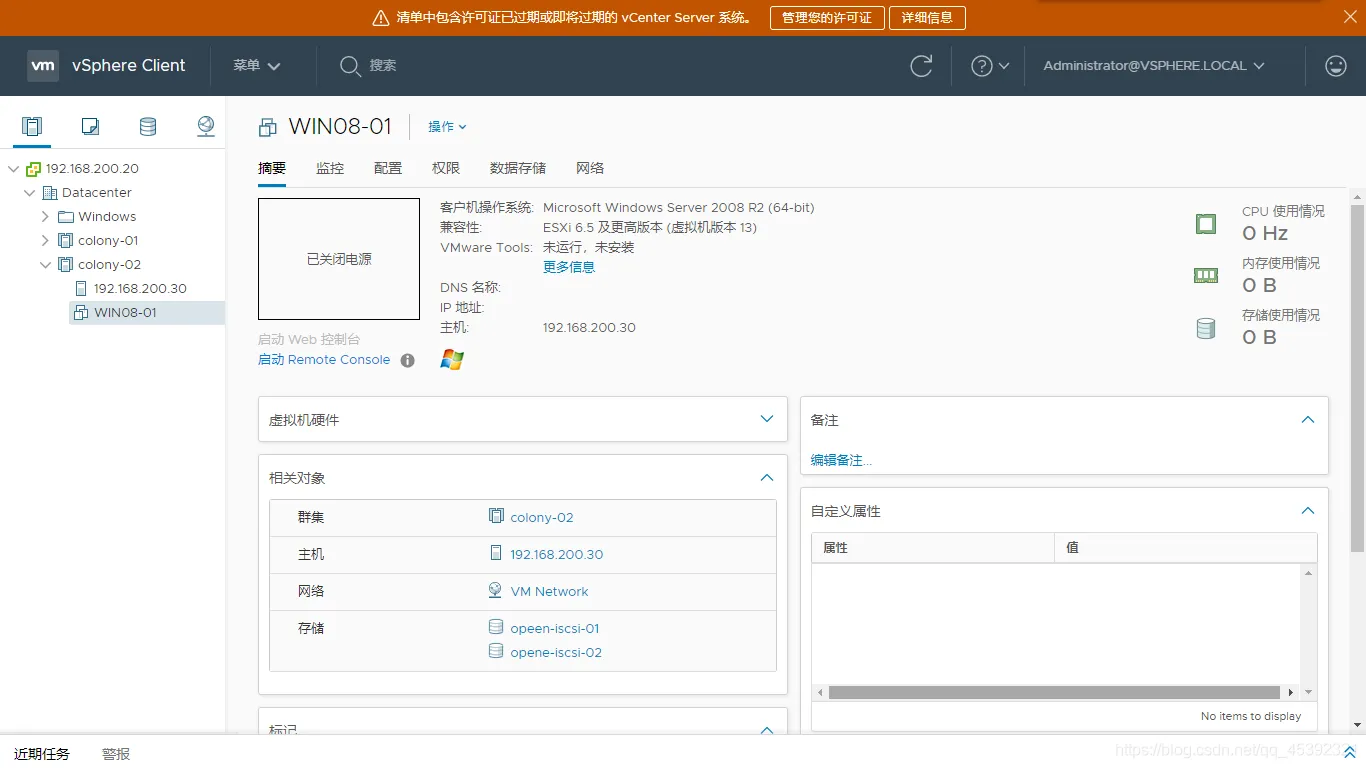
Task: Open the 操作 actions dropdown
Action: tap(447, 127)
